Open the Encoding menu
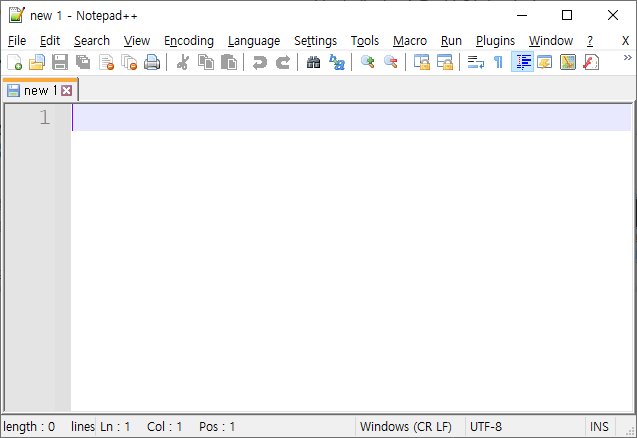 [189, 41]
